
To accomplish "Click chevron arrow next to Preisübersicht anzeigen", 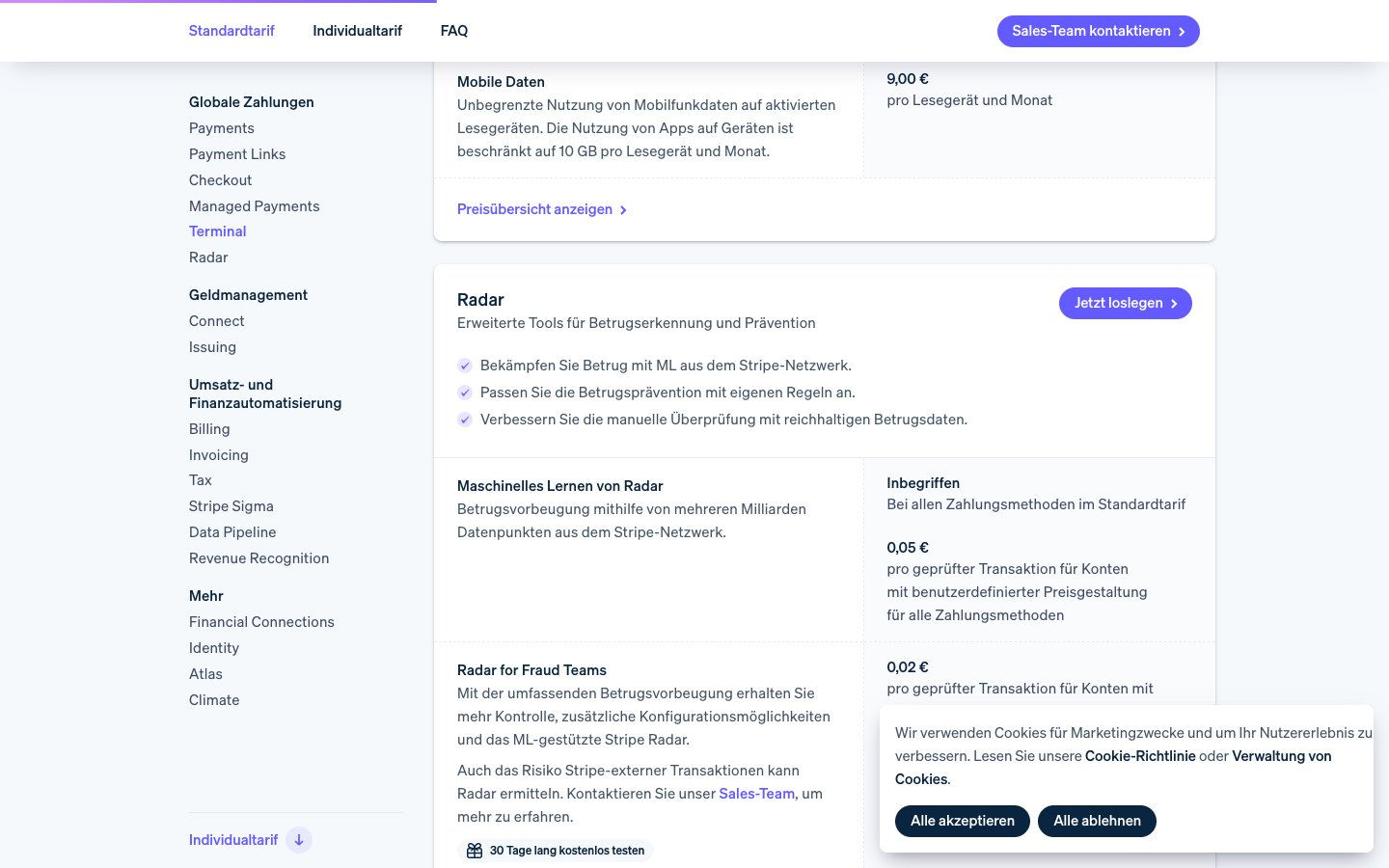I will [623, 210].
